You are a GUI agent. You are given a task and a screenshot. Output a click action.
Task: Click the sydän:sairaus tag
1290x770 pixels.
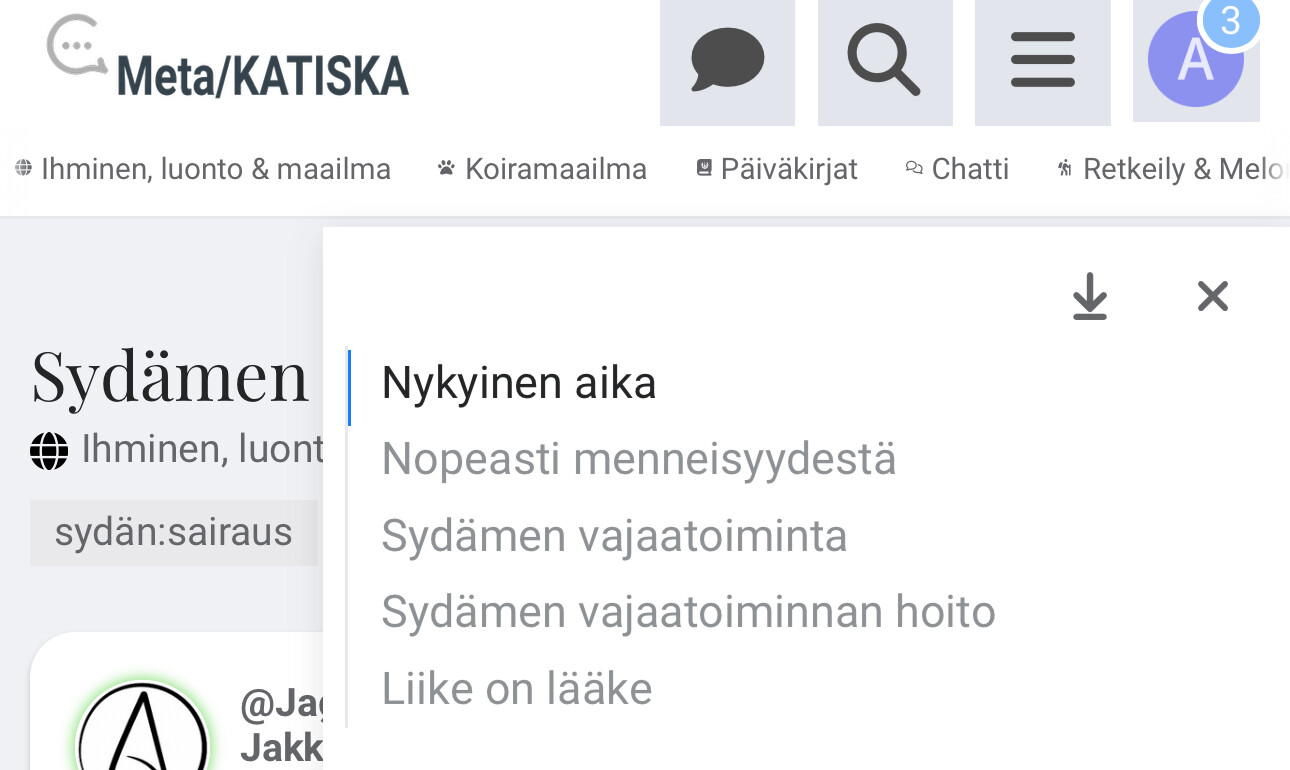click(173, 532)
